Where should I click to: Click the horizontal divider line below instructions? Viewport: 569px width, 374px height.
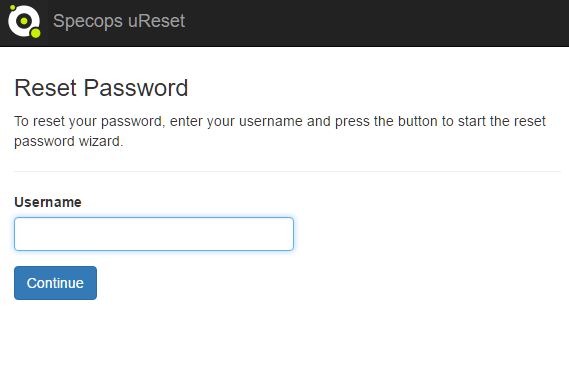coord(287,171)
